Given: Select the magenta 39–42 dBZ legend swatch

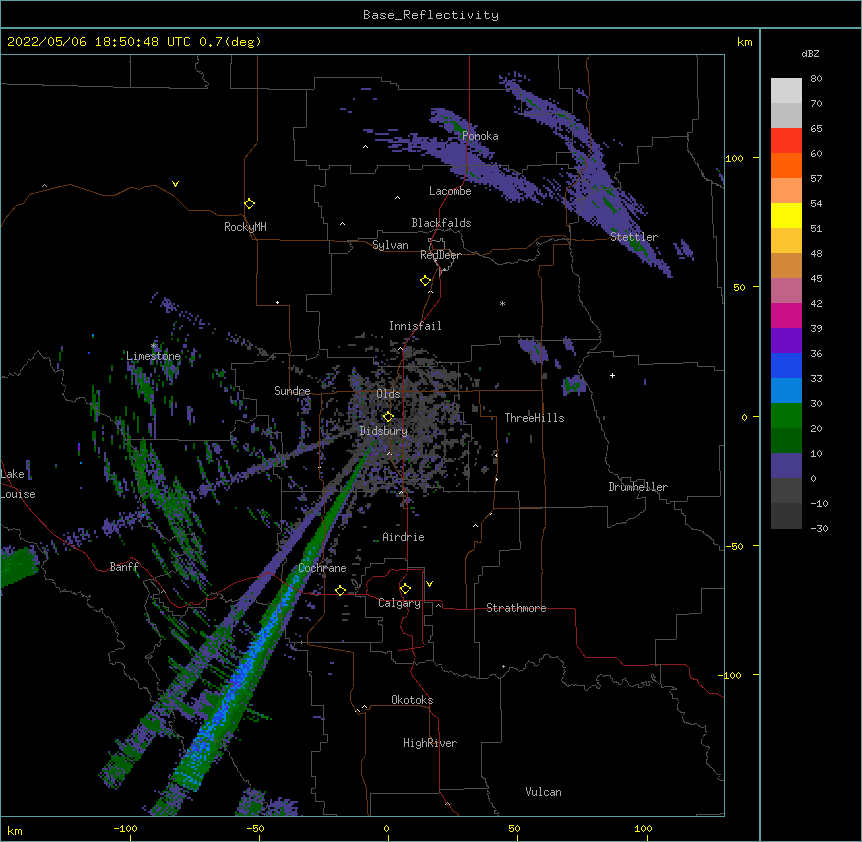Looking at the screenshot, I should pyautogui.click(x=786, y=315).
